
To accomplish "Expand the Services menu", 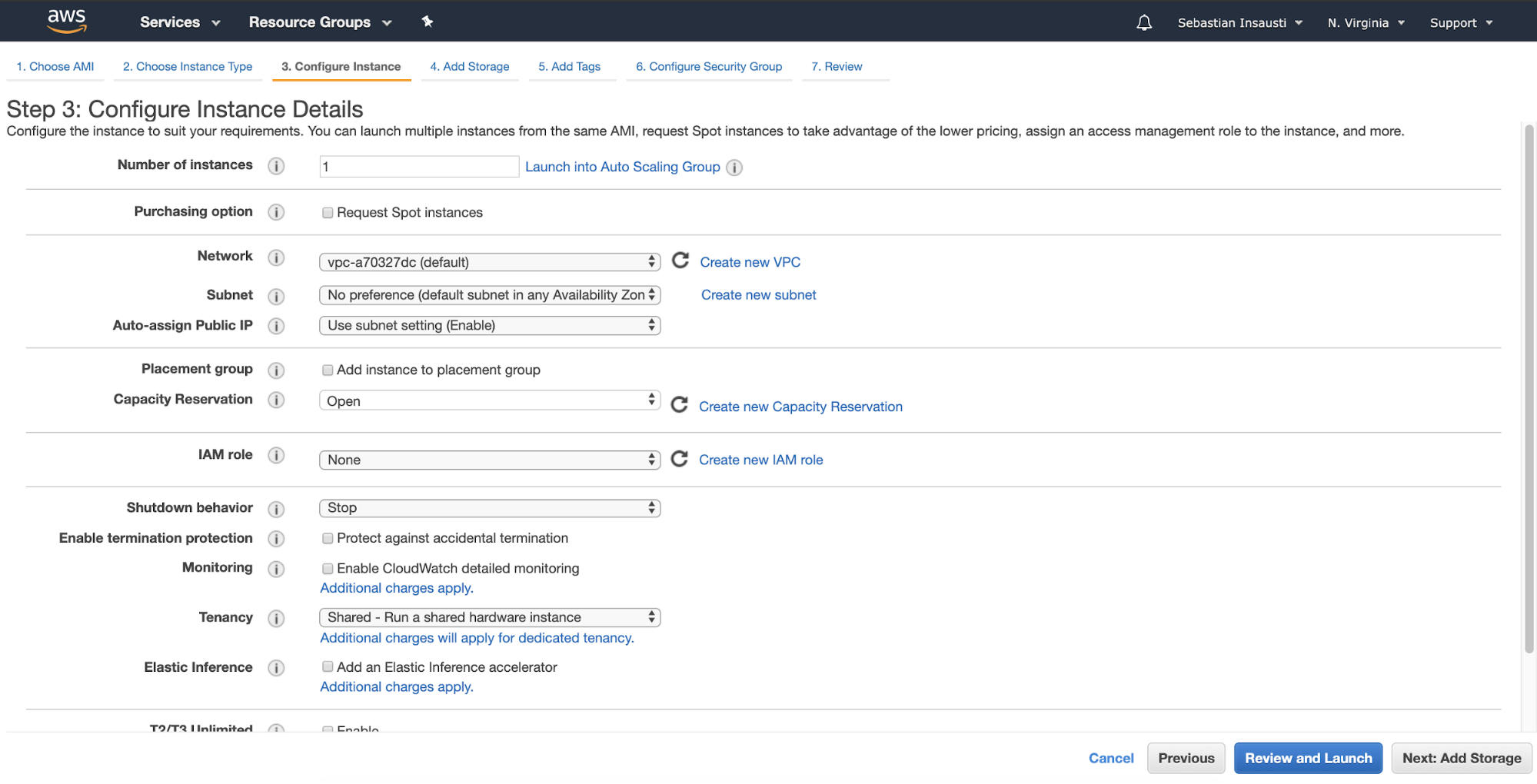I will point(180,22).
